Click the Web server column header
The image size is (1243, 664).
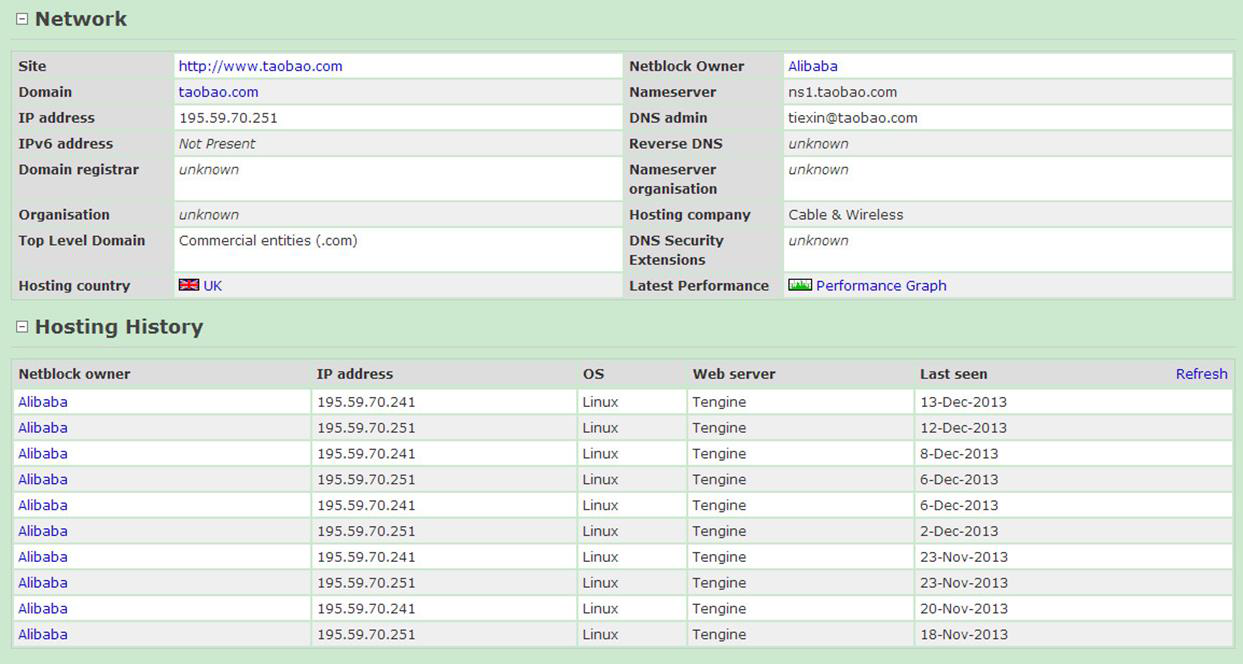pos(734,374)
